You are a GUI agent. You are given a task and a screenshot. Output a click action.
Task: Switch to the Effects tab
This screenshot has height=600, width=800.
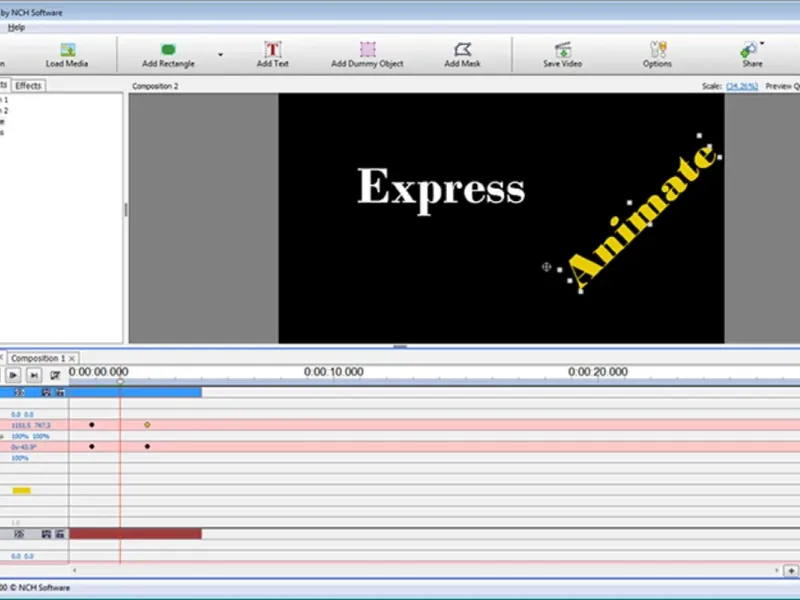[x=28, y=86]
